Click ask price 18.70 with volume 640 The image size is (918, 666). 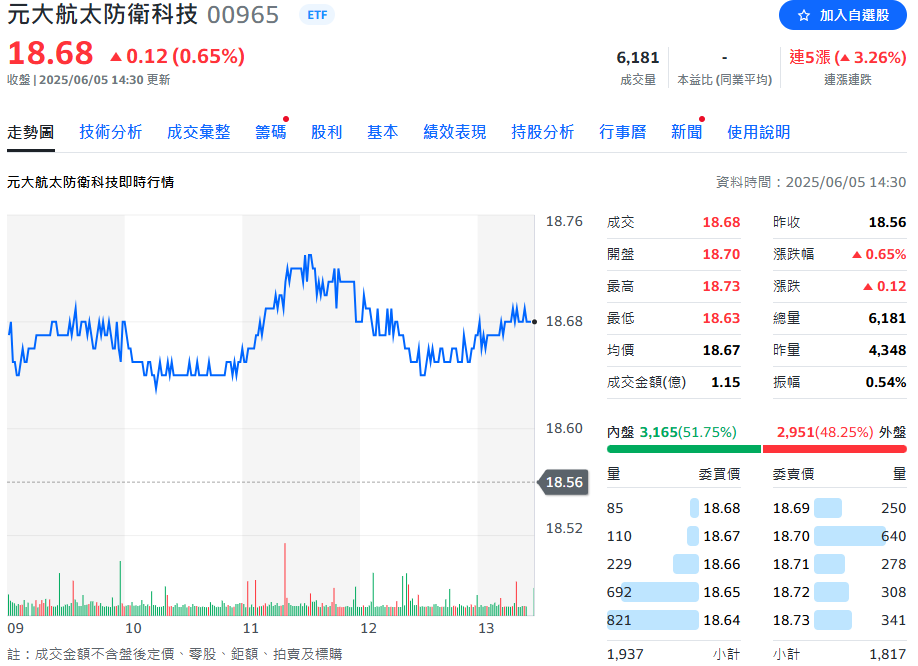coord(840,536)
